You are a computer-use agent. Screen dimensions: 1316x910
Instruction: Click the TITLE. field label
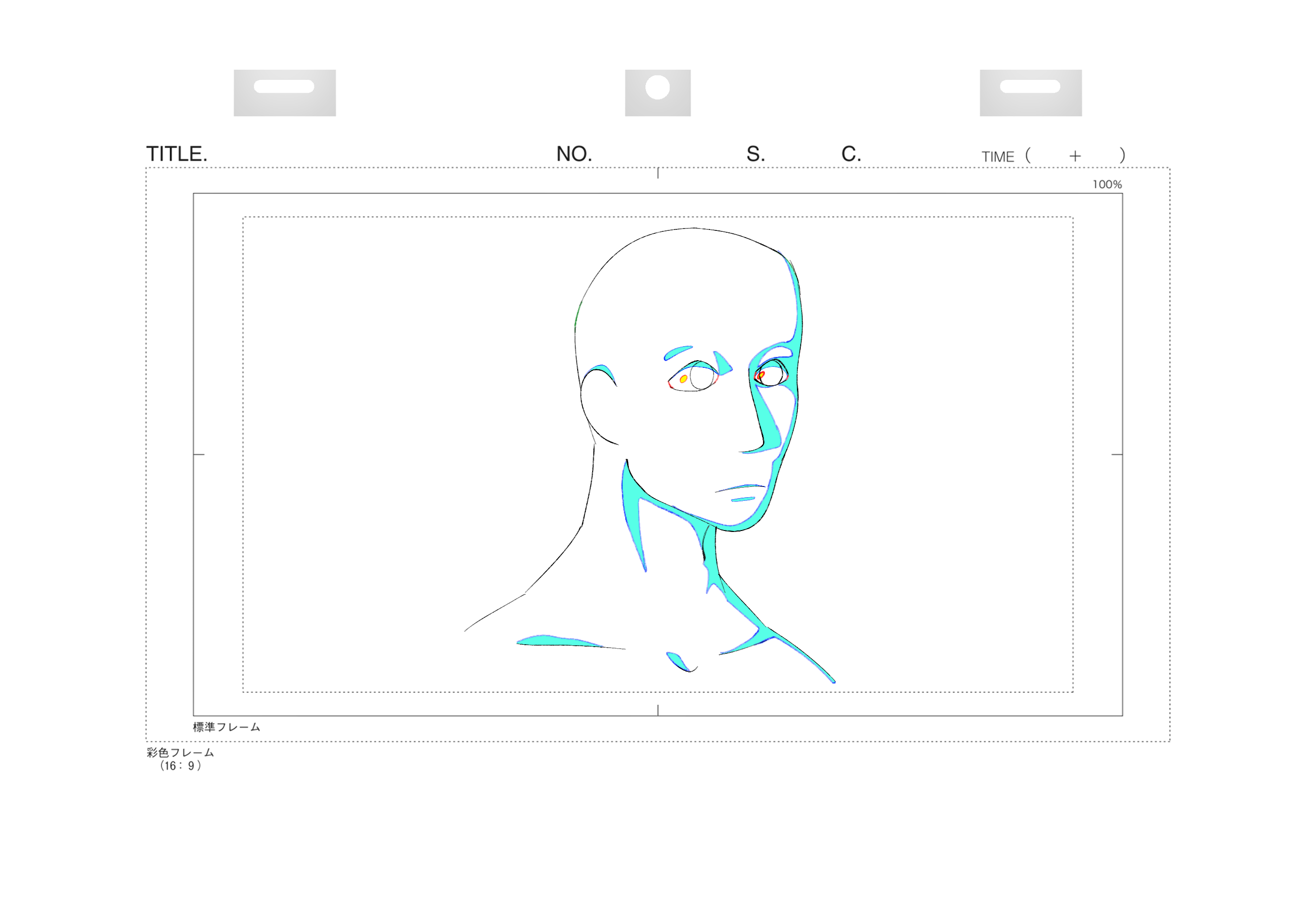coord(177,154)
